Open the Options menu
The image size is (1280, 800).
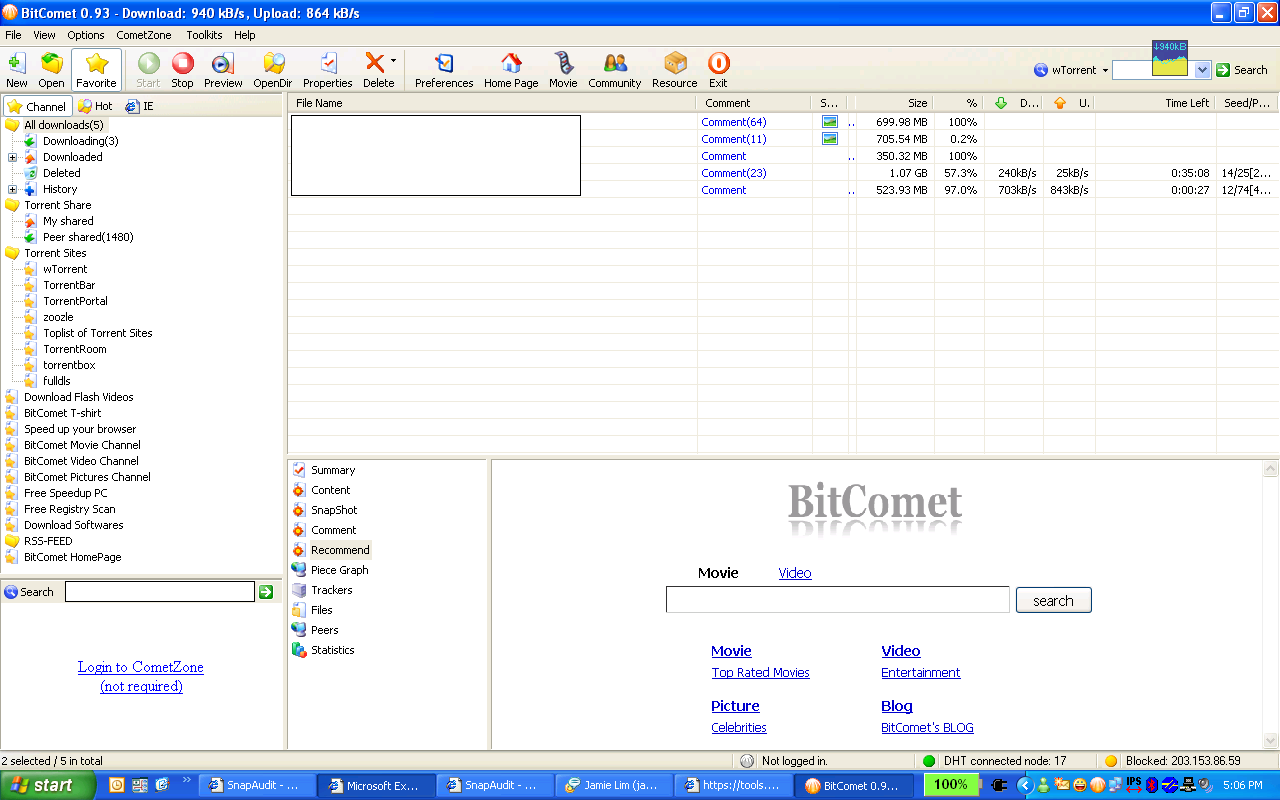(x=86, y=35)
